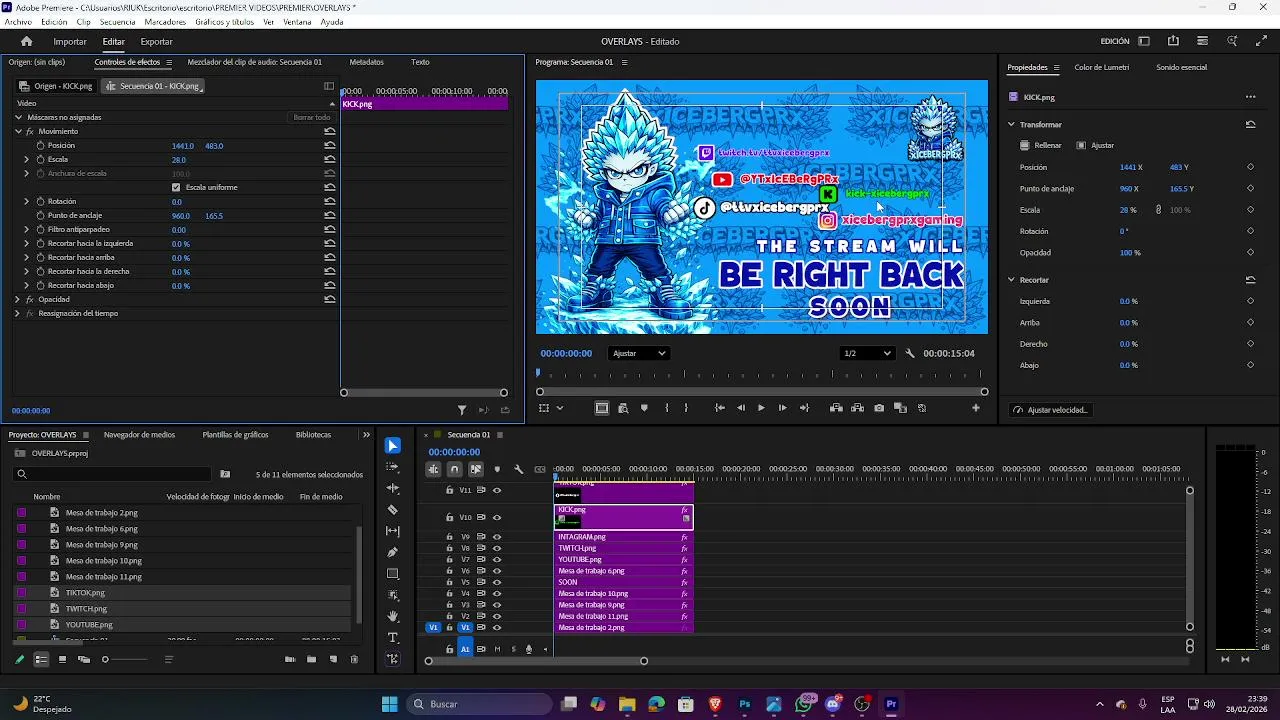
Task: Go to Out point in Program monitor
Action: point(804,408)
